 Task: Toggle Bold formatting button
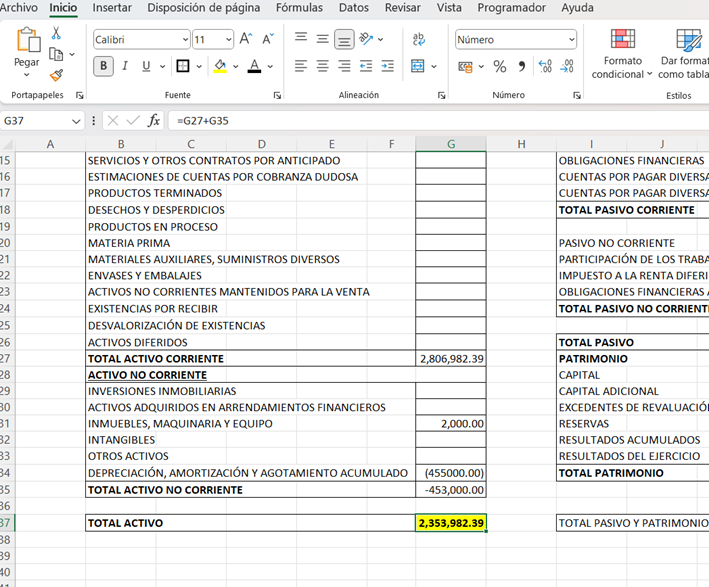coord(103,66)
